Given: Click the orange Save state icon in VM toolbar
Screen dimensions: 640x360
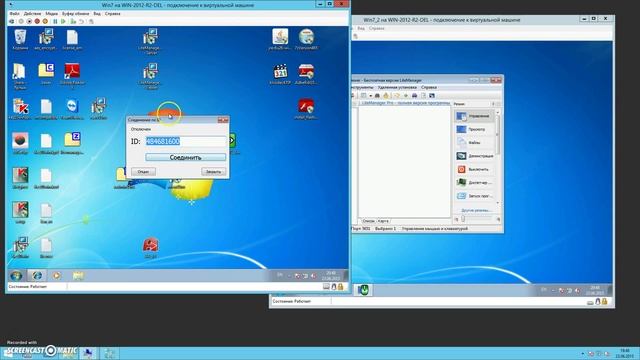Looking at the screenshot, I should [45, 21].
